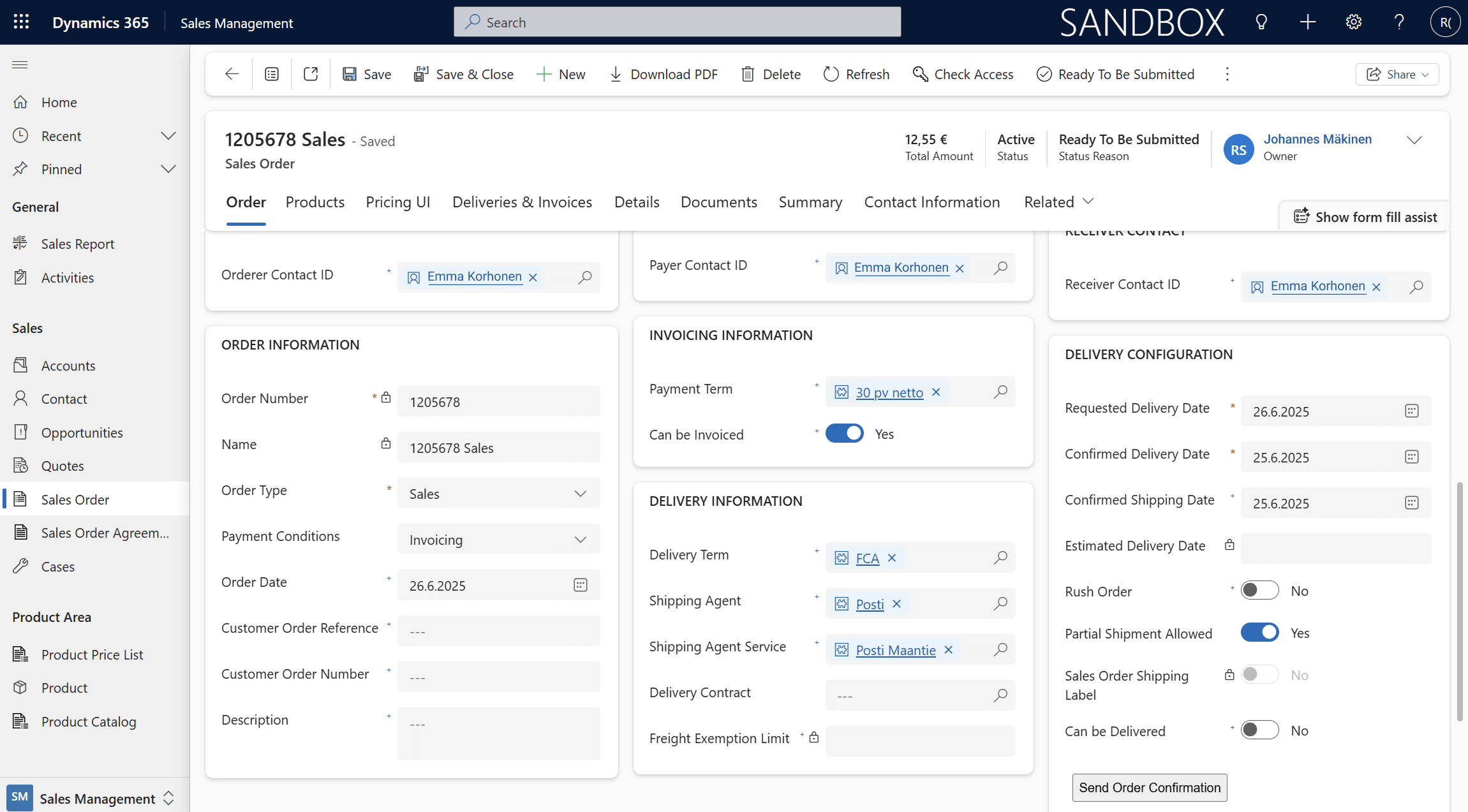Image resolution: width=1468 pixels, height=812 pixels.
Task: Switch to the Products tab
Action: 315,202
